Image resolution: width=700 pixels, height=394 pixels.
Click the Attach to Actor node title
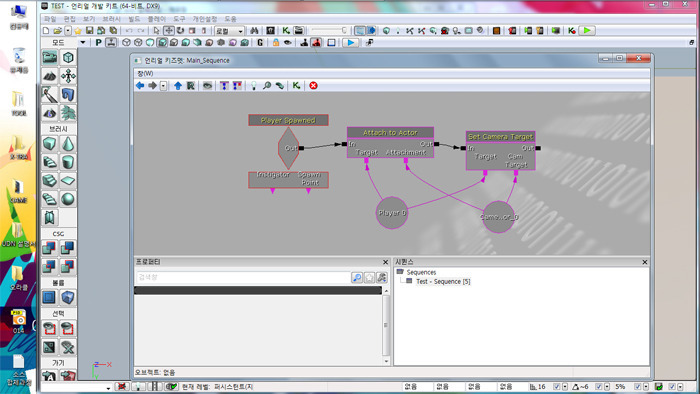coord(390,133)
